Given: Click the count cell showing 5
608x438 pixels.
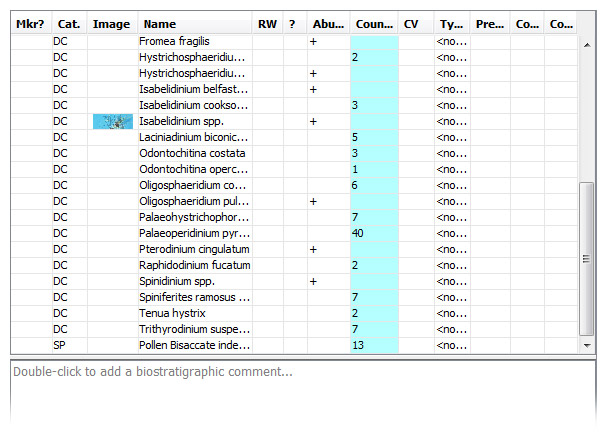Looking at the screenshot, I should pyautogui.click(x=374, y=137).
